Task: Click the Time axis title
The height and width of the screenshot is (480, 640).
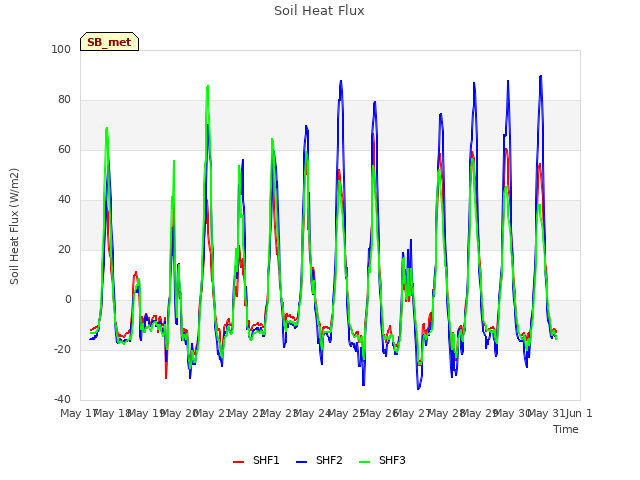Action: (x=566, y=429)
